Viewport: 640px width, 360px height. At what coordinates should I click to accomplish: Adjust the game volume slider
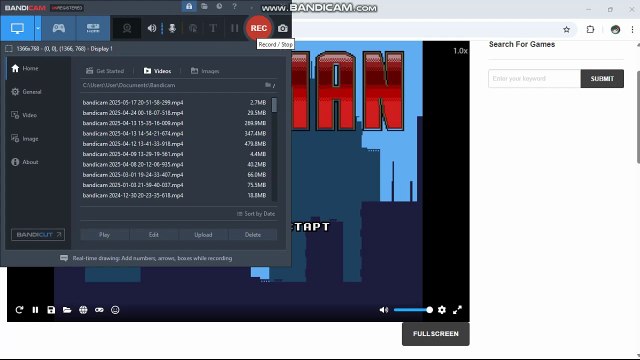click(x=413, y=310)
